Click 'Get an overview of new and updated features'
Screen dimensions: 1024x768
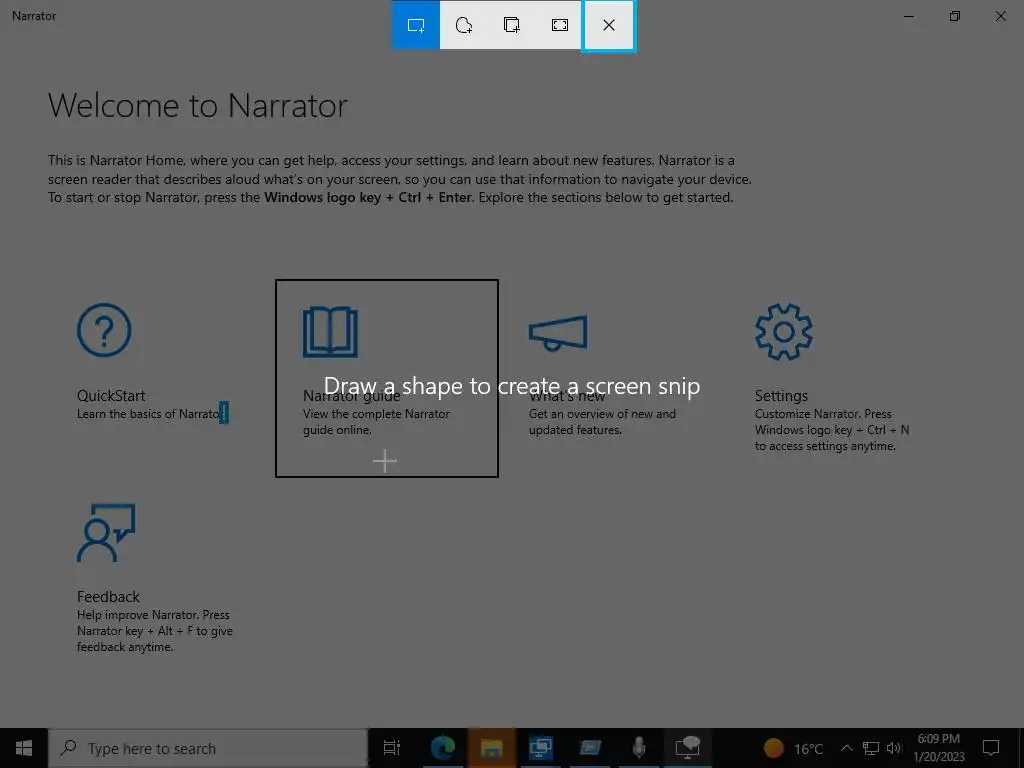coord(602,422)
